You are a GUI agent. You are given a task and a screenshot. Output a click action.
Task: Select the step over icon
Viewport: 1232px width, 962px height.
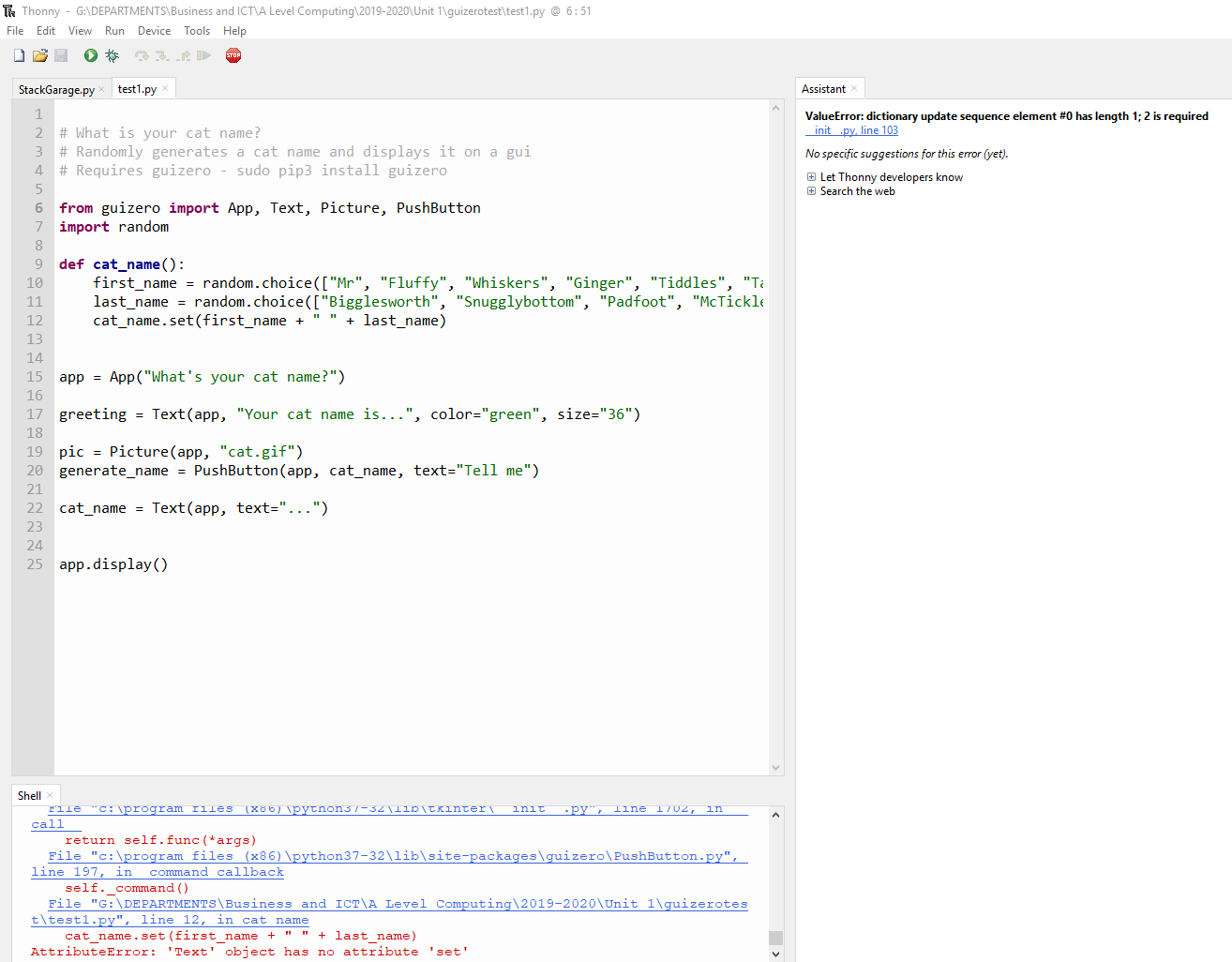coord(141,55)
